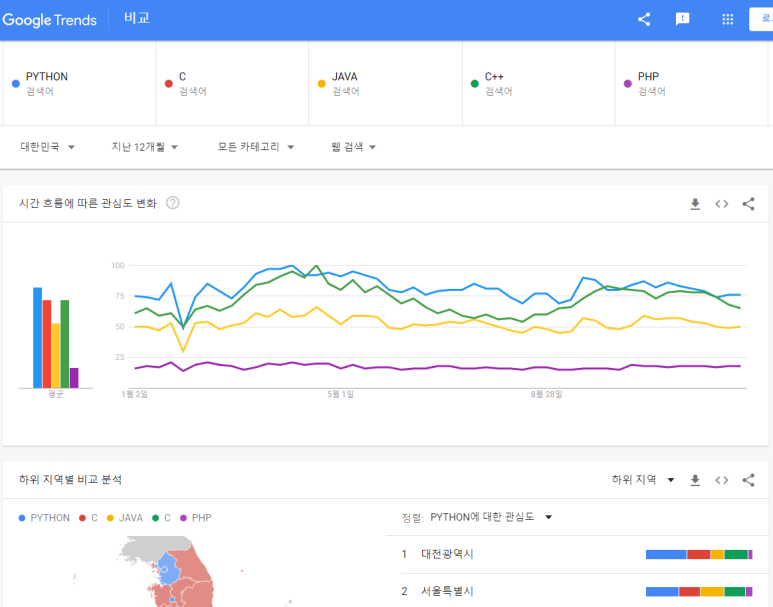Open the 모든 카테고리 dropdown
The width and height of the screenshot is (773, 607).
pyautogui.click(x=256, y=147)
